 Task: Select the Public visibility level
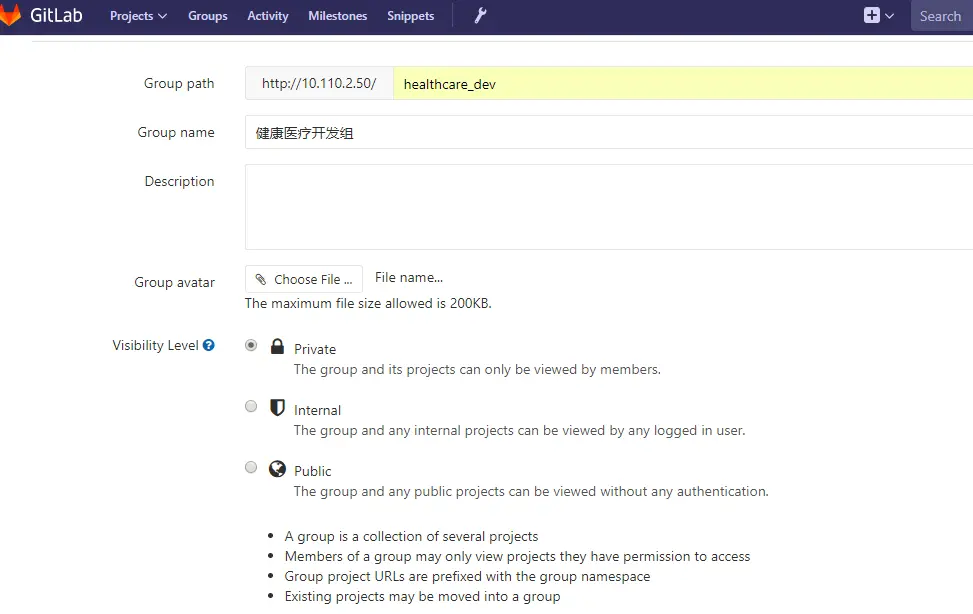[251, 467]
